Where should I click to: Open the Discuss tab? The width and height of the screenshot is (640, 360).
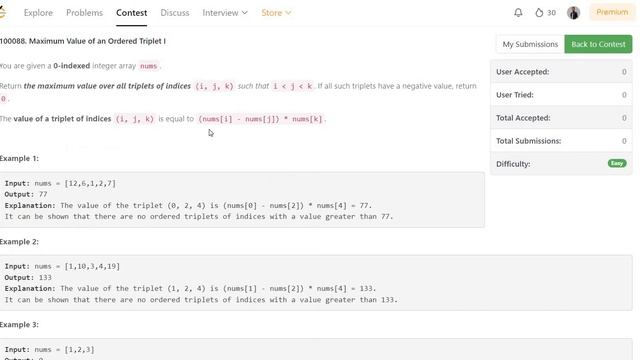point(175,13)
